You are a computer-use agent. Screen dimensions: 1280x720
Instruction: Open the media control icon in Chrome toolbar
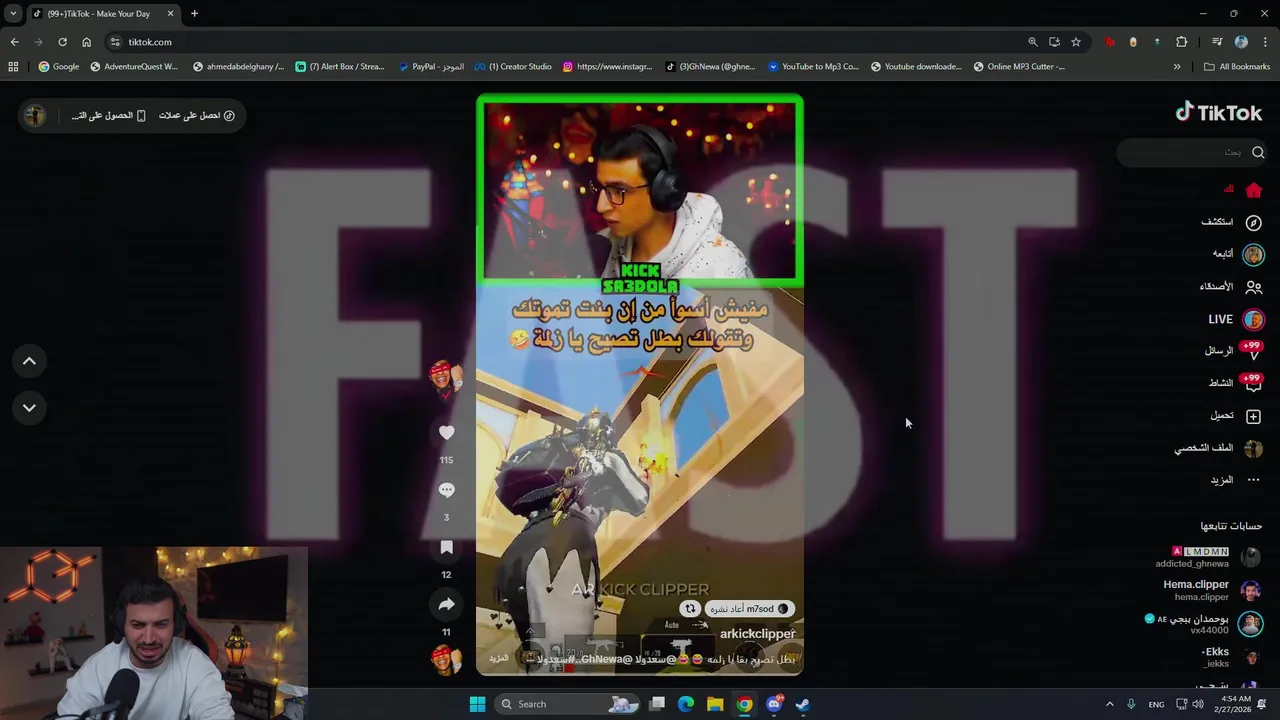[1217, 42]
